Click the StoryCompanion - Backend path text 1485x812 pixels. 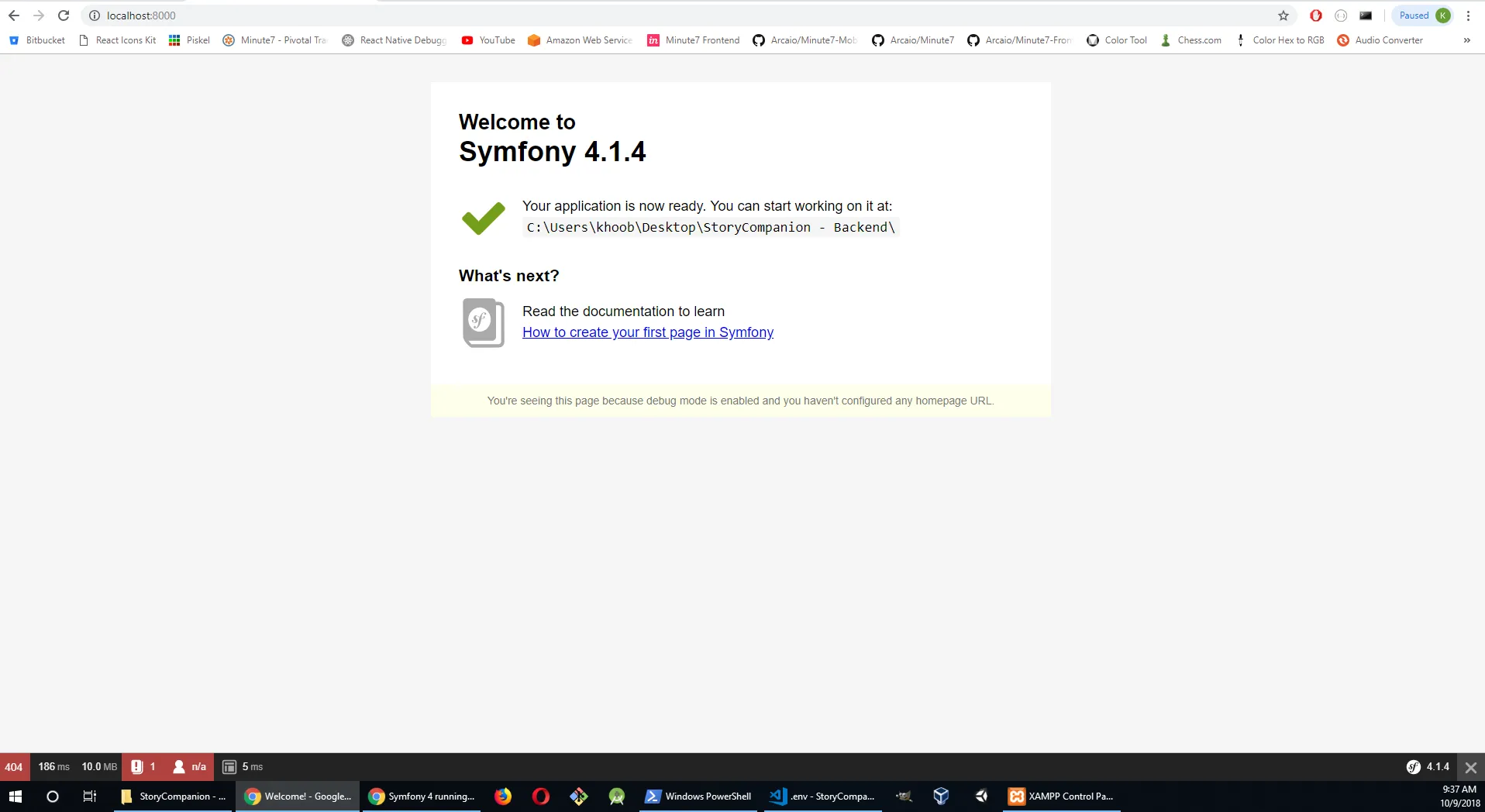711,227
